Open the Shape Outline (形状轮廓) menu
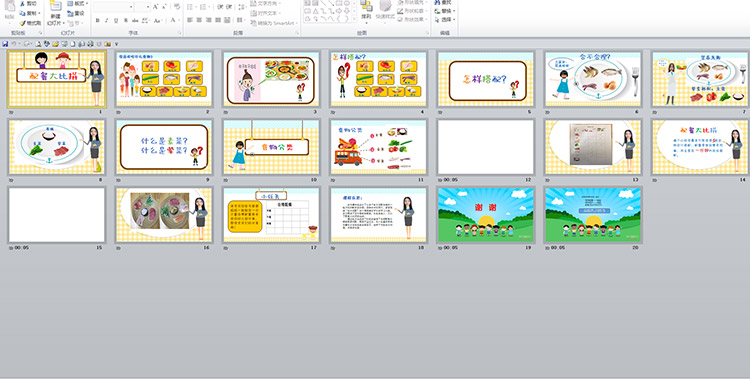This screenshot has width=750, height=379. pyautogui.click(x=413, y=11)
